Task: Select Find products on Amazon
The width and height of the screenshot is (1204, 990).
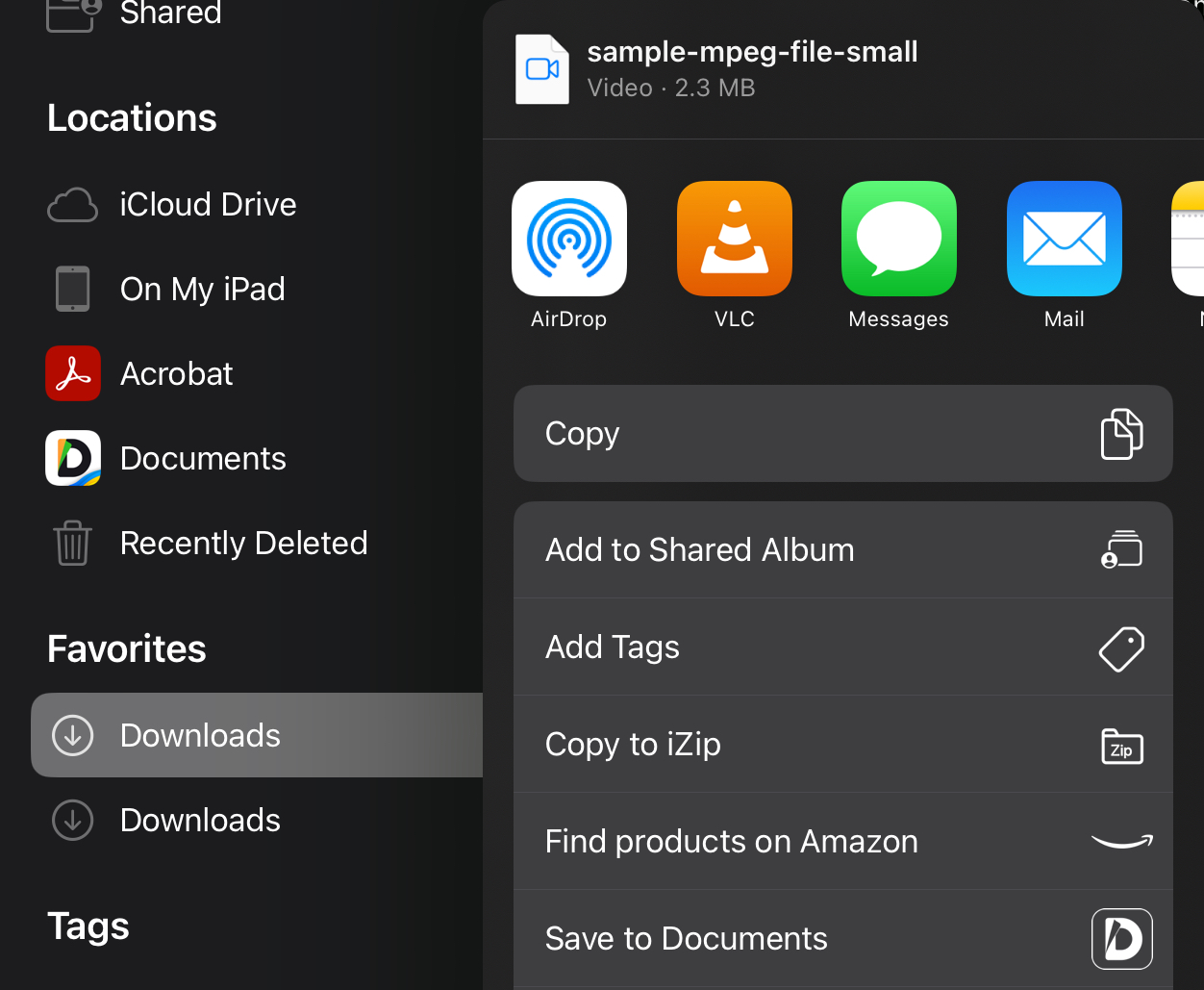Action: (843, 842)
